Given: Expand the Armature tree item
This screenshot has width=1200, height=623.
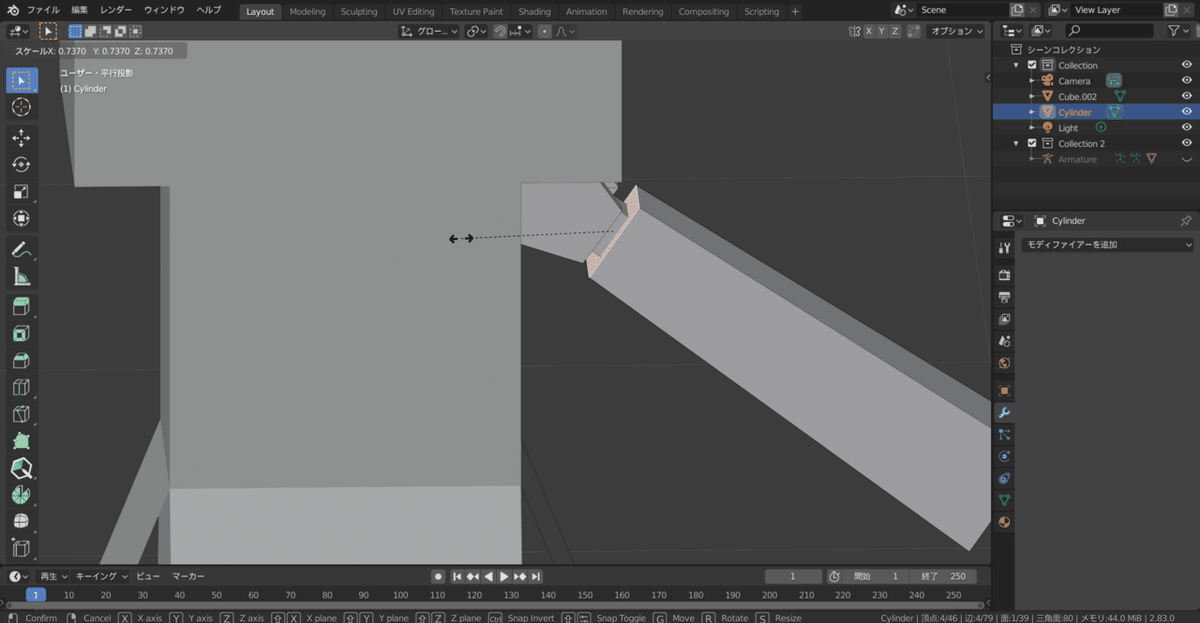Looking at the screenshot, I should [x=1032, y=159].
